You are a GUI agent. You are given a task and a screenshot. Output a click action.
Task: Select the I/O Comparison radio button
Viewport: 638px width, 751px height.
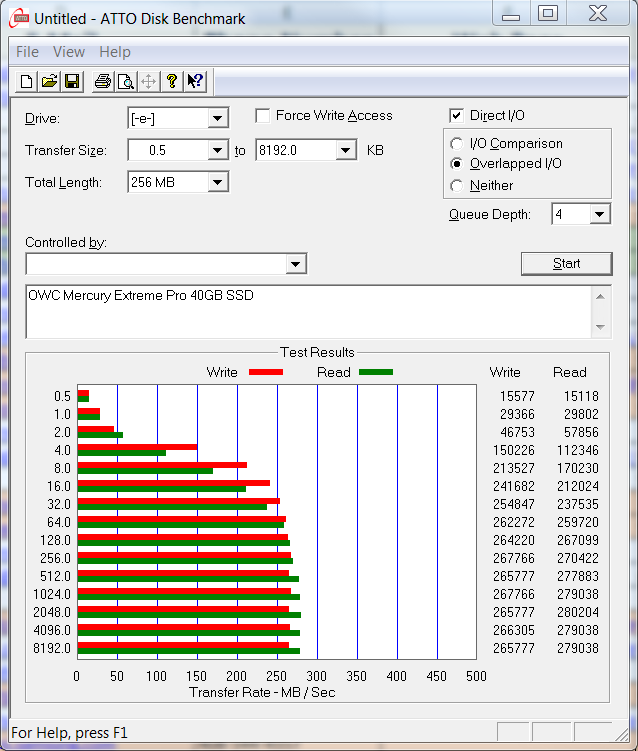tap(457, 144)
